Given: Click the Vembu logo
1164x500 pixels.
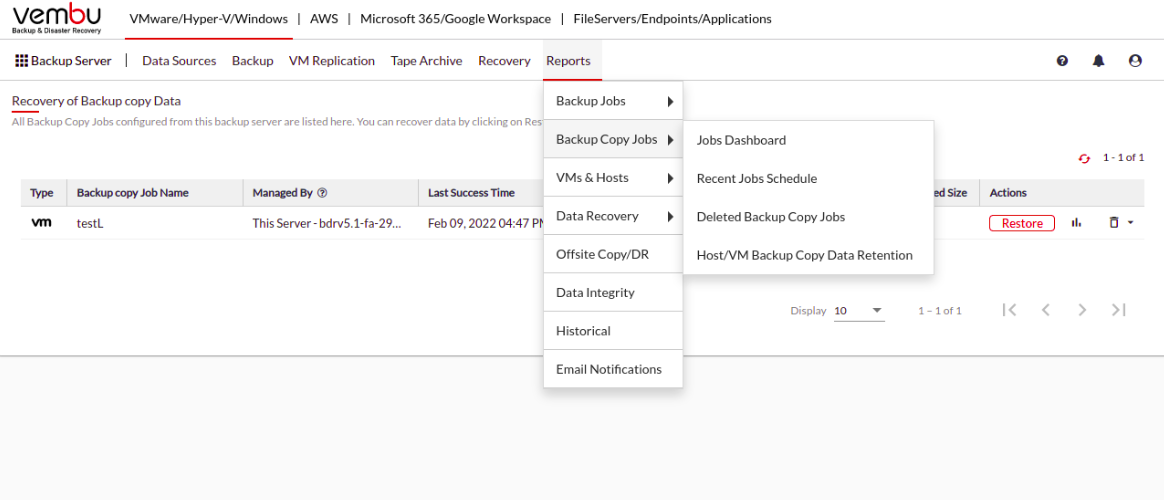Looking at the screenshot, I should 57,20.
